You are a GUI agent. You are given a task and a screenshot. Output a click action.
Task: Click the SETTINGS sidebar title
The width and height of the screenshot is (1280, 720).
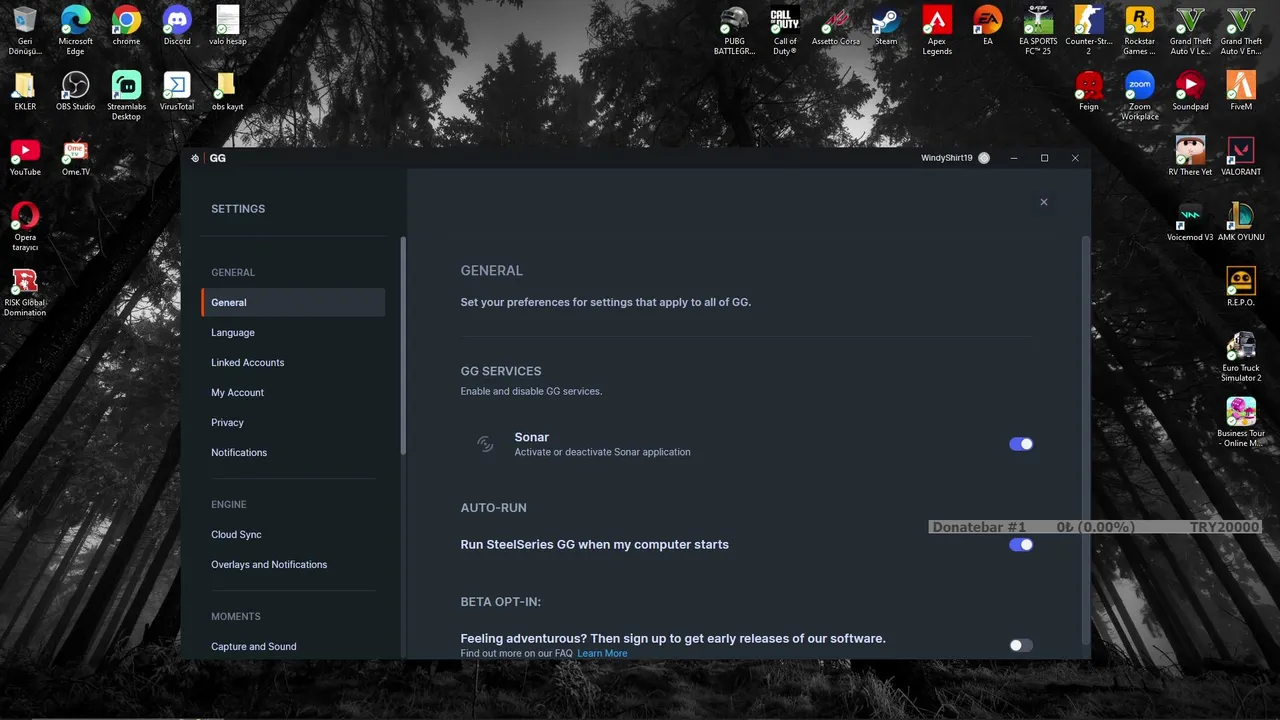click(x=238, y=209)
